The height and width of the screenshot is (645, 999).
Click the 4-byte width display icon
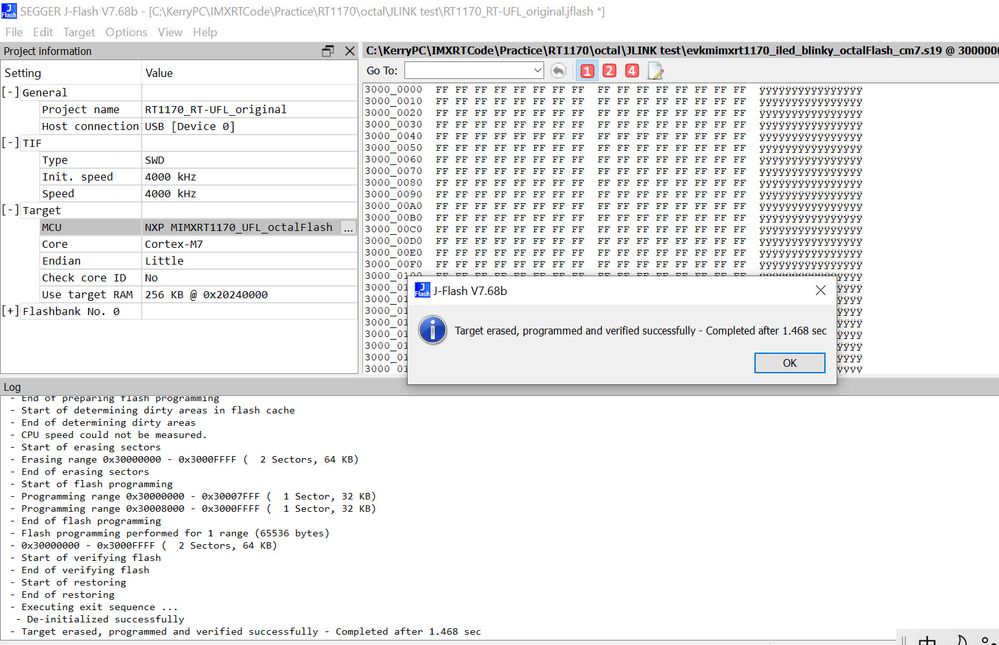[x=631, y=71]
